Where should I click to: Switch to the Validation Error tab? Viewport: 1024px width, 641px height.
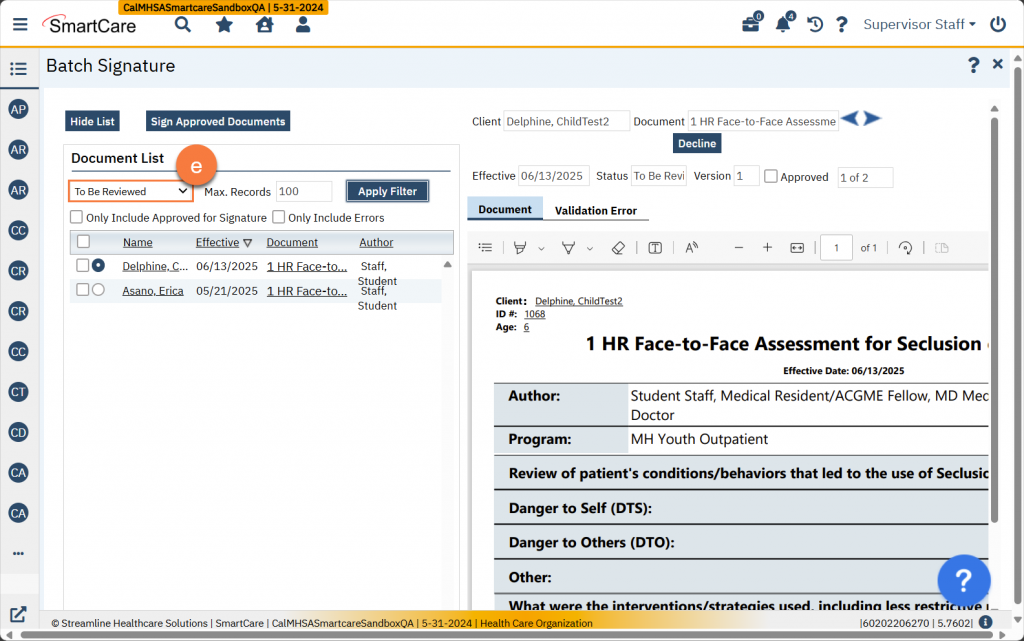coord(595,210)
